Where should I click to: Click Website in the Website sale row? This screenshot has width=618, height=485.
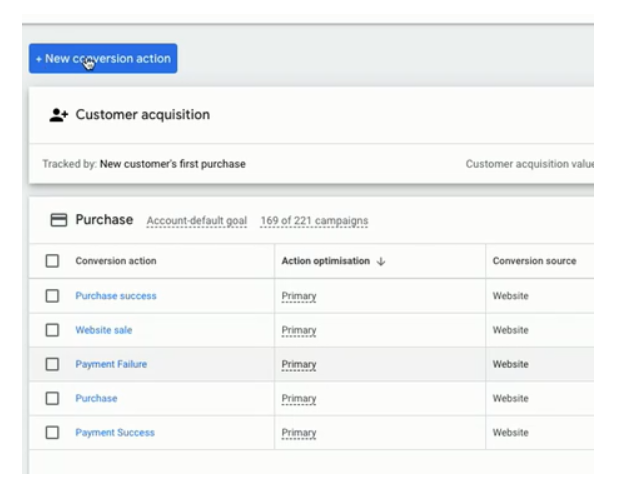click(x=510, y=330)
